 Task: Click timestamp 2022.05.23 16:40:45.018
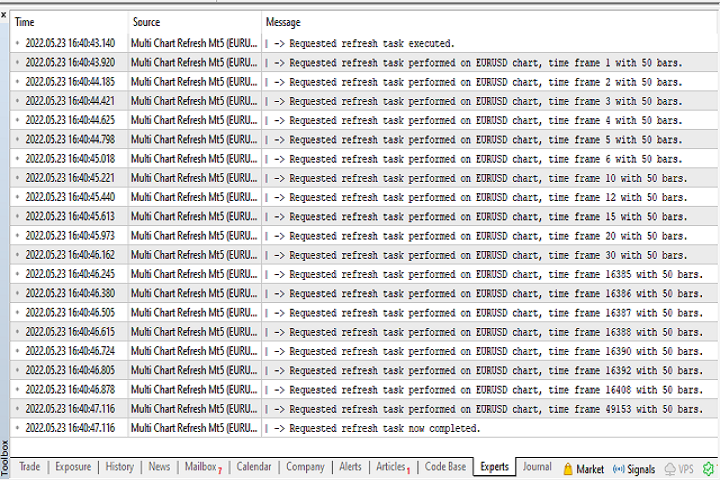70,159
